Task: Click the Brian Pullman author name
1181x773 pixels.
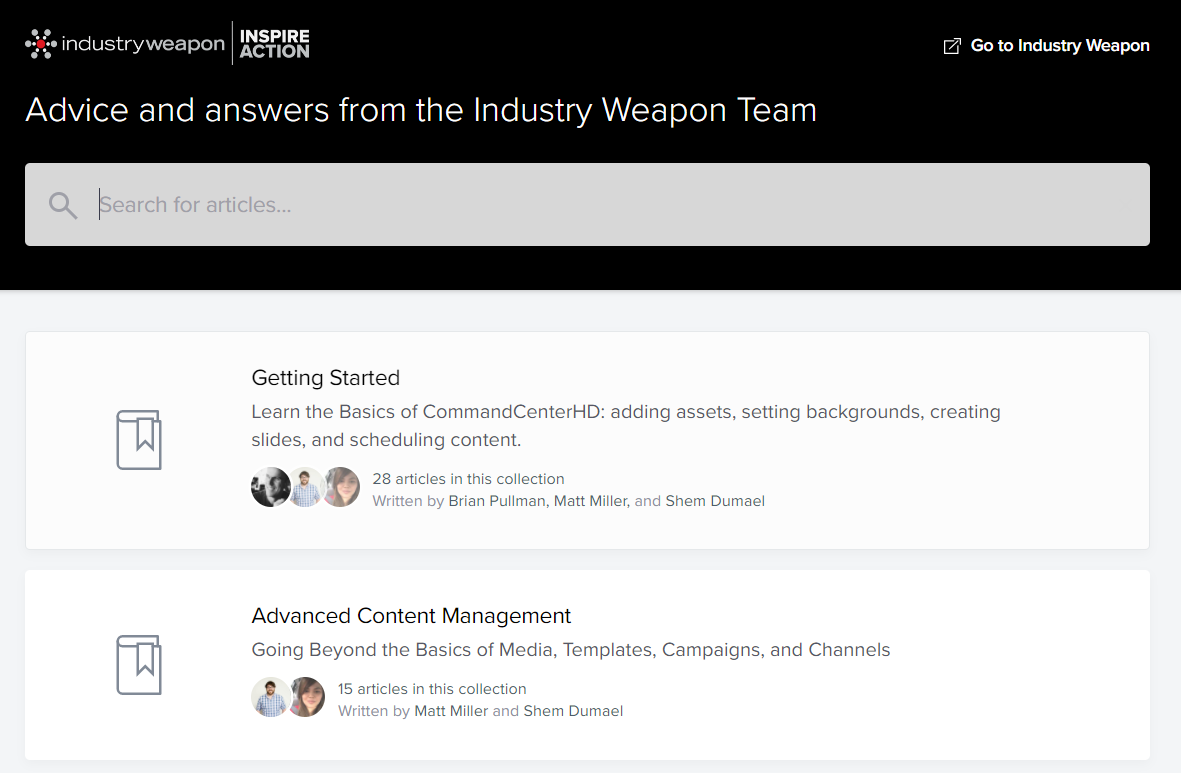Action: pyautogui.click(x=497, y=501)
